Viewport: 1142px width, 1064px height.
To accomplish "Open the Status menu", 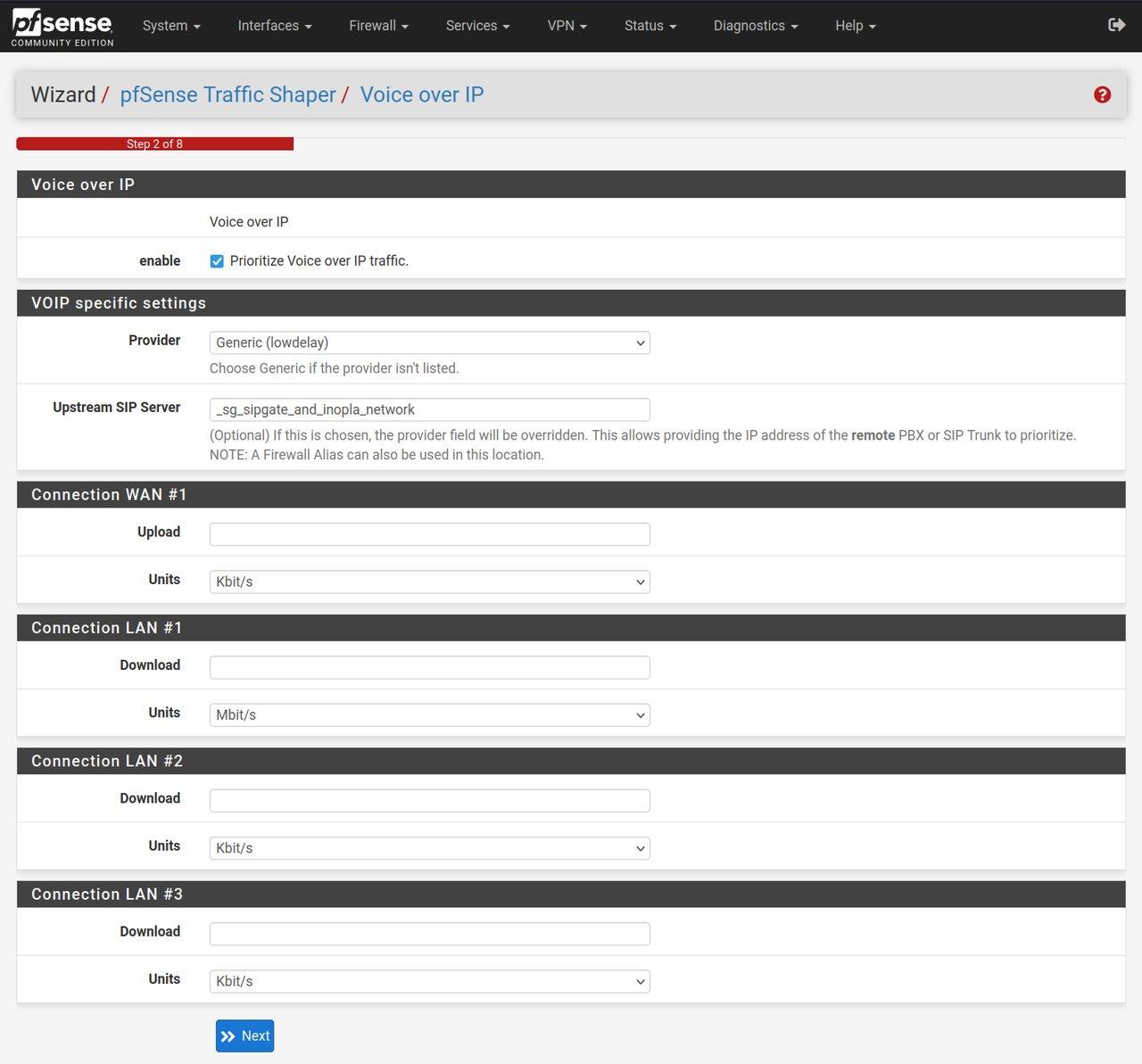I will pos(650,26).
